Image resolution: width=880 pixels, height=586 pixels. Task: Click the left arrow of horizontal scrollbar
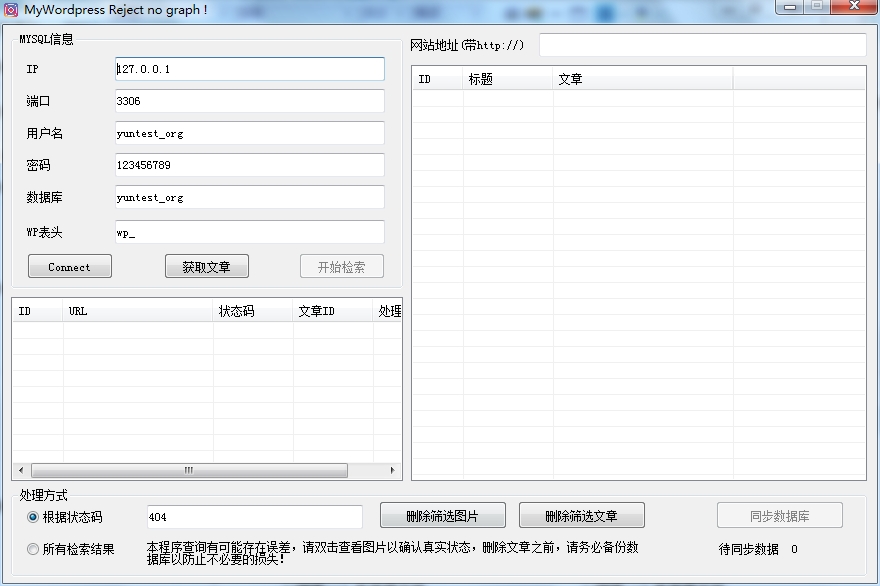click(21, 470)
